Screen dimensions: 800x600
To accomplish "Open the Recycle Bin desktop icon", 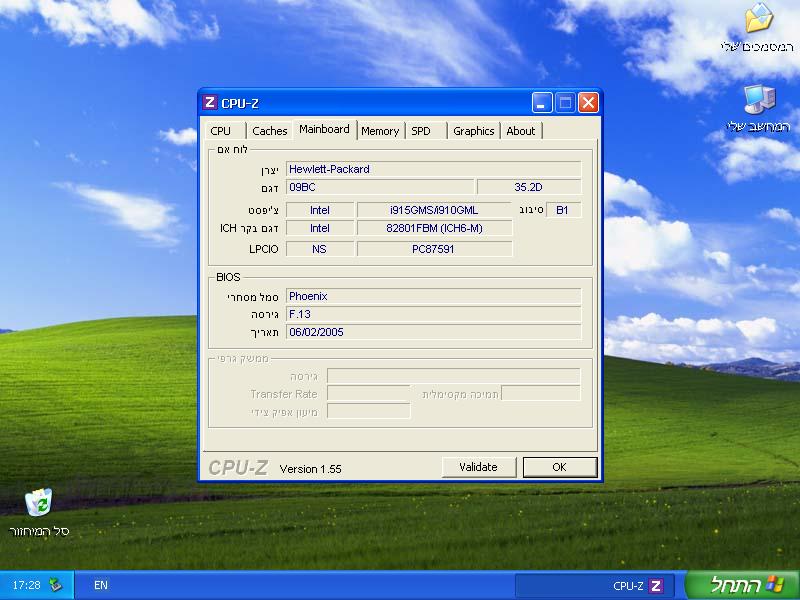I will pos(39,512).
